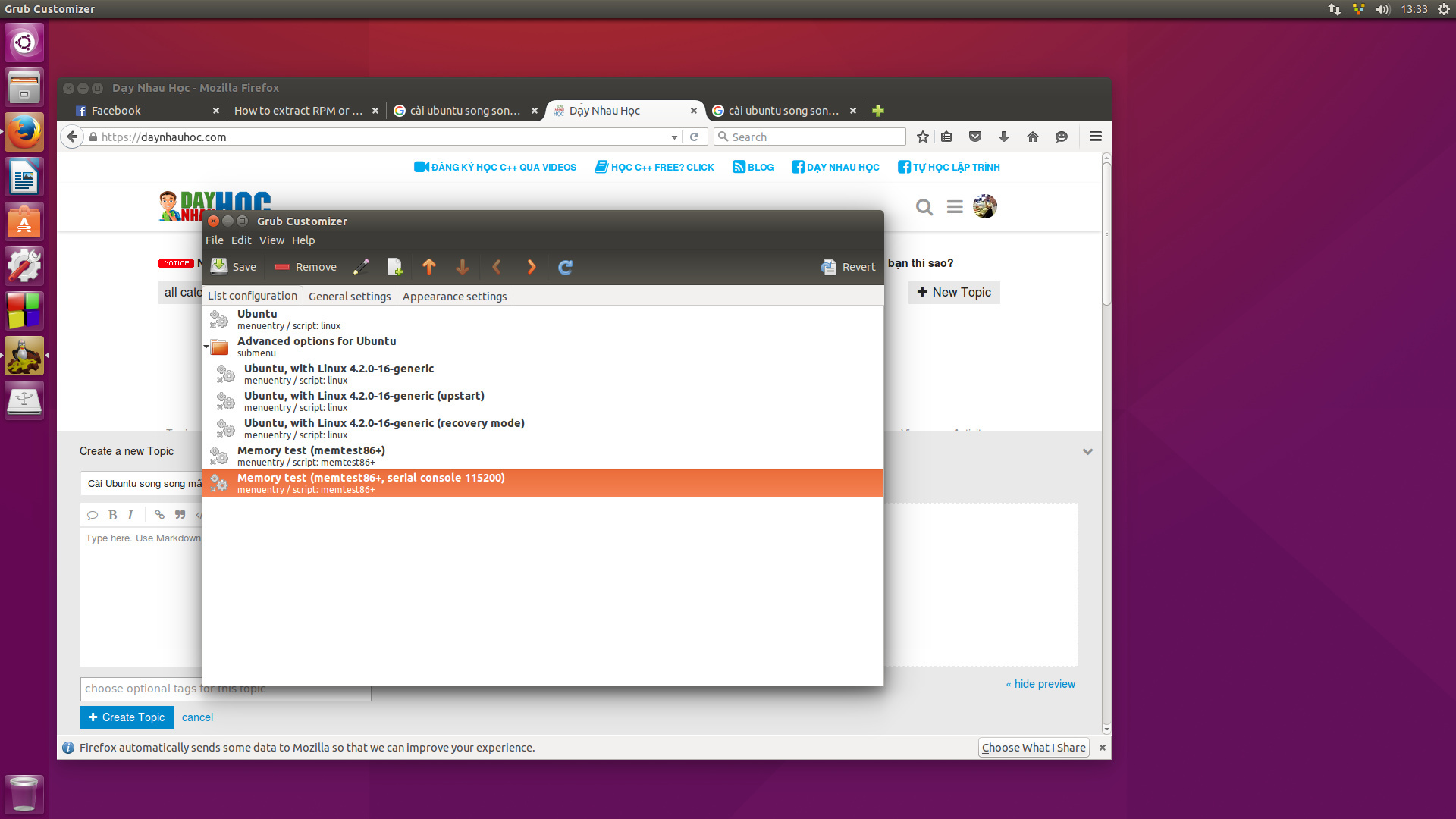Click the Firefox Search box
The height and width of the screenshot is (819, 1456).
(809, 136)
